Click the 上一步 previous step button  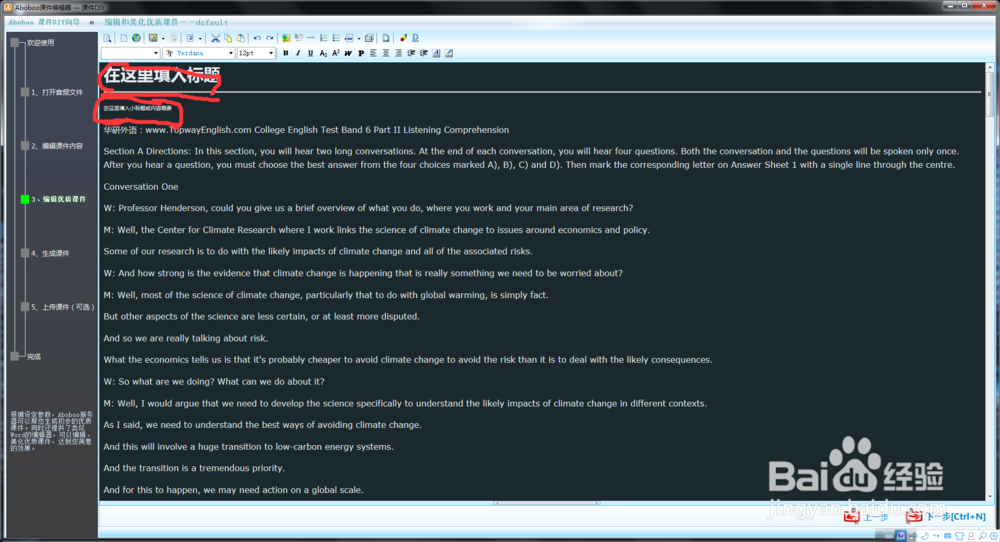pos(866,516)
